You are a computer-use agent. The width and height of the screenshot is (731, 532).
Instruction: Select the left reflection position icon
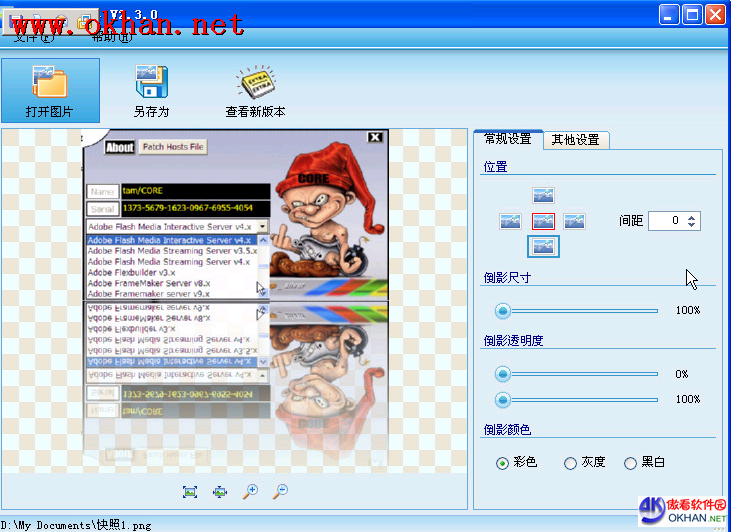(510, 221)
